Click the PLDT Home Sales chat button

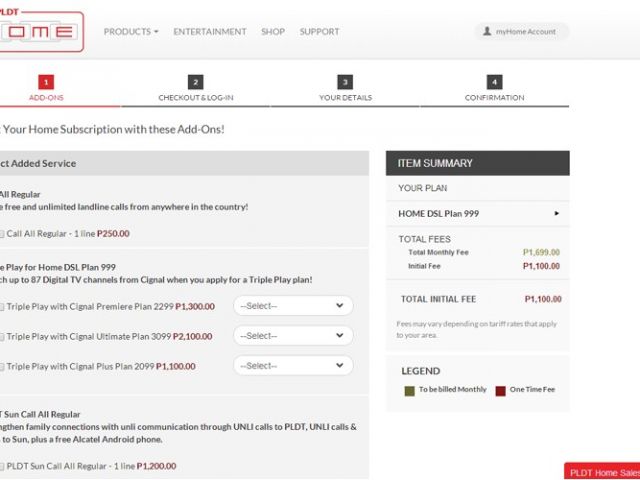click(x=602, y=472)
